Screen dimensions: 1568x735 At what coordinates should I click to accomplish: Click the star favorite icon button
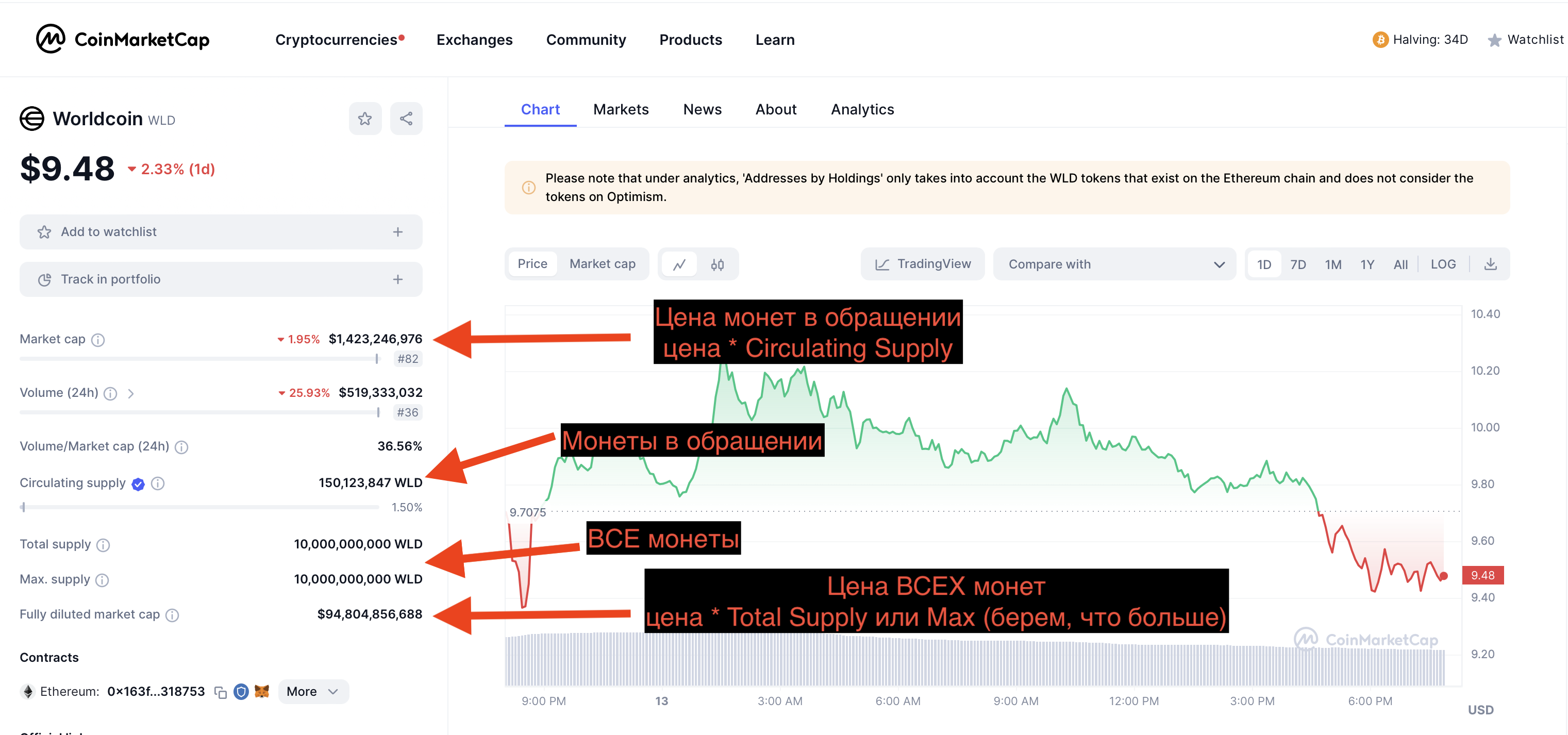(x=364, y=119)
